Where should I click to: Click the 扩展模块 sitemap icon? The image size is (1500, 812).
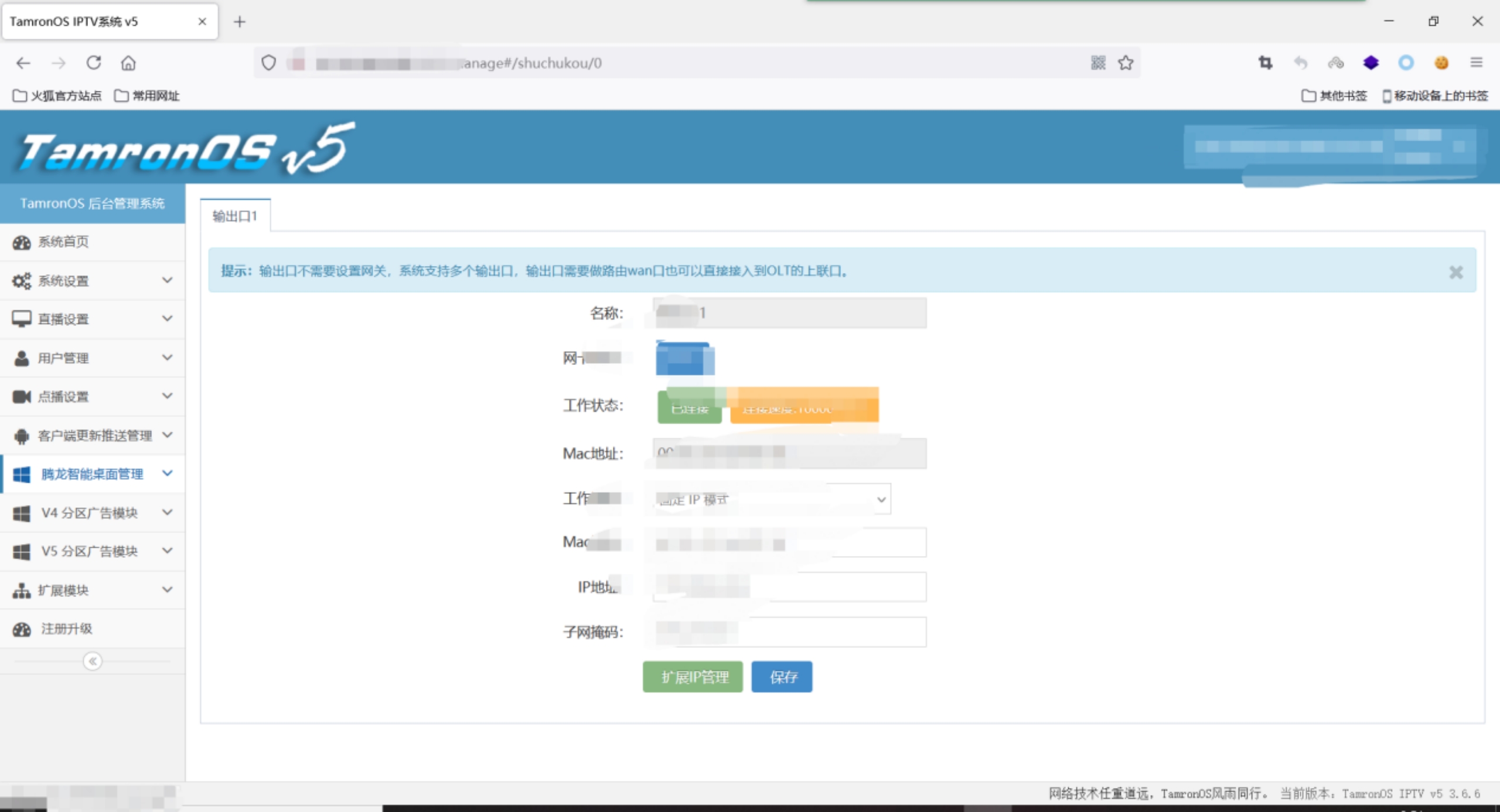tap(22, 590)
